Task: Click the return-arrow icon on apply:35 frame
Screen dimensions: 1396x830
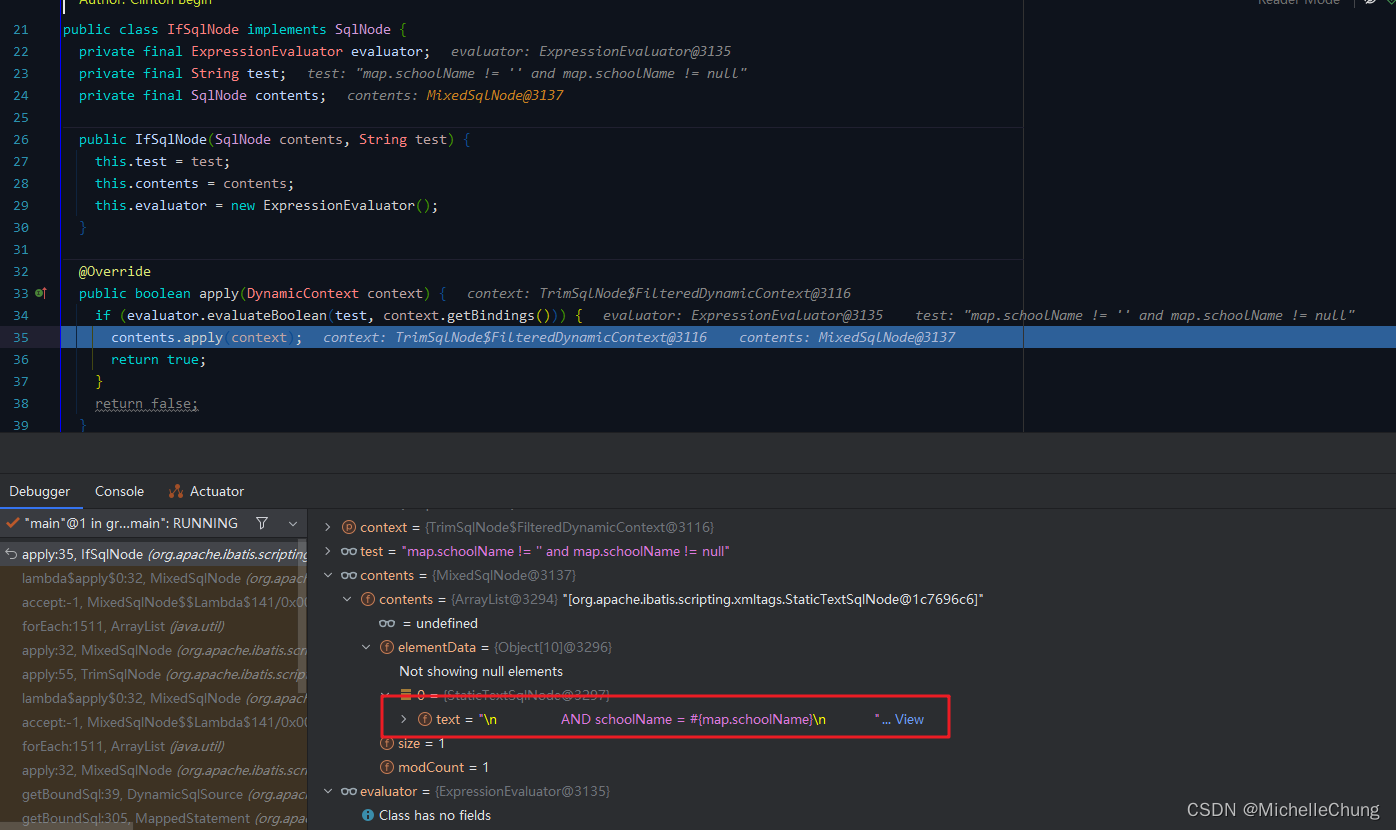Action: pos(11,554)
